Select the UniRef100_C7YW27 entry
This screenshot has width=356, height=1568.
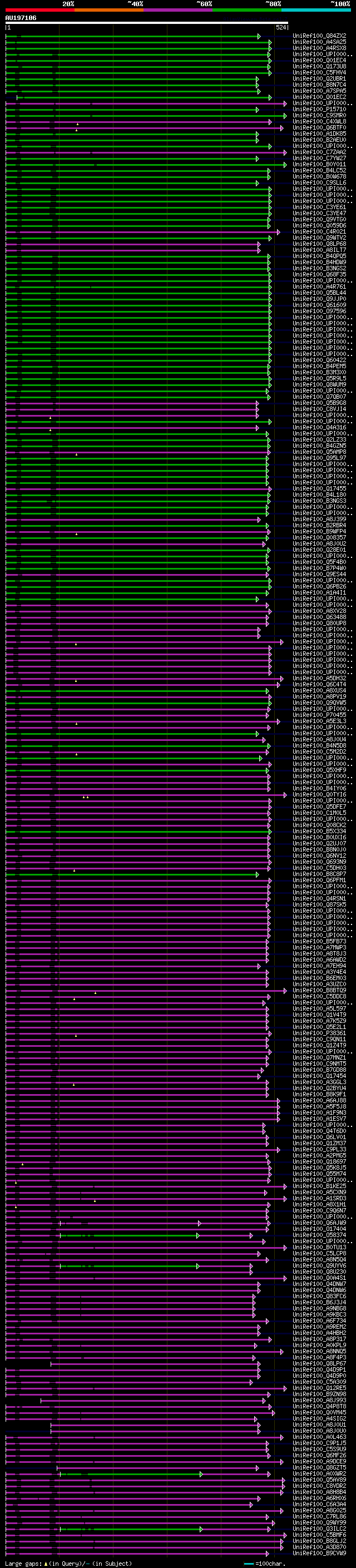(319, 159)
